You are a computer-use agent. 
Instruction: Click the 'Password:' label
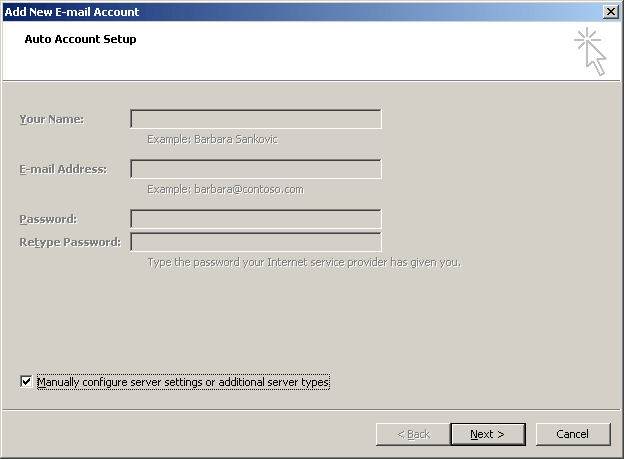48,219
